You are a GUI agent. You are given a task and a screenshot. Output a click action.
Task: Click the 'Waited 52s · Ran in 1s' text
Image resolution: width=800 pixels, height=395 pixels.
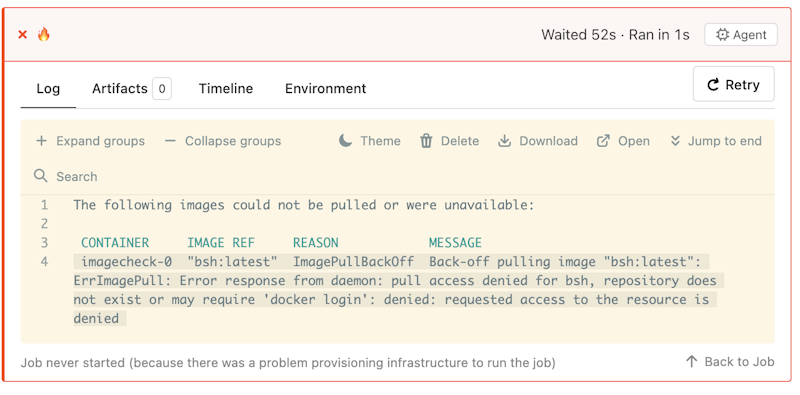point(615,35)
